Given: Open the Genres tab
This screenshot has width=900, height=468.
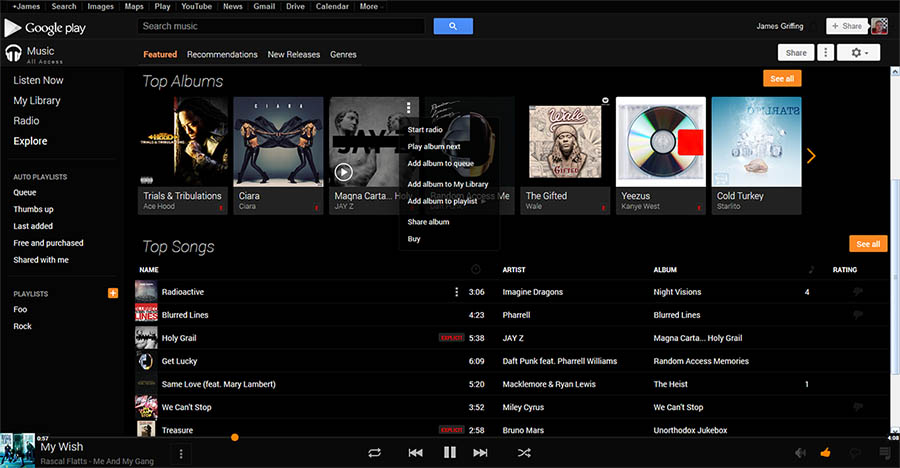Looking at the screenshot, I should (x=343, y=55).
